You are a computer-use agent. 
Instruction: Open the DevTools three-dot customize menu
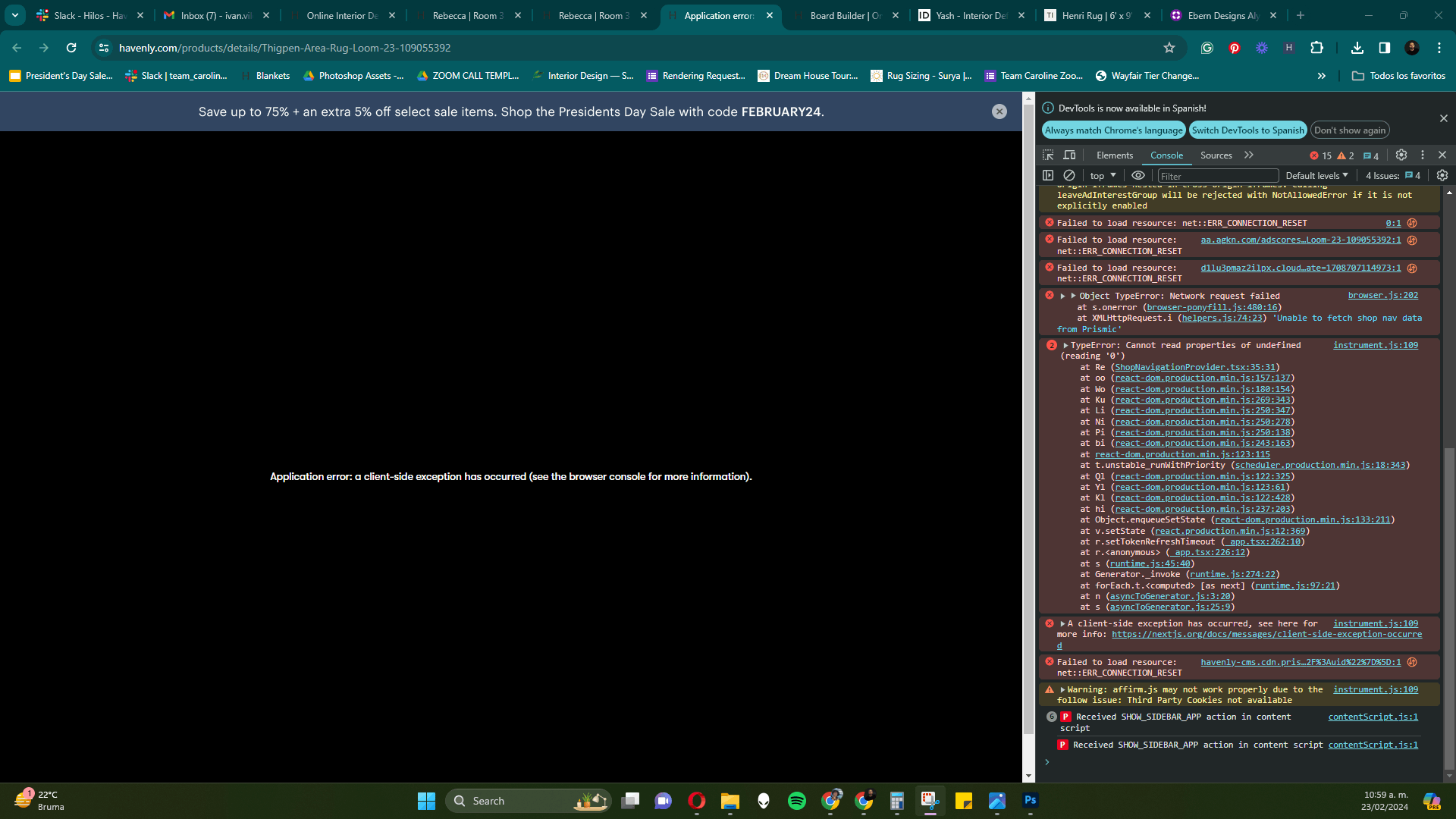[1423, 155]
